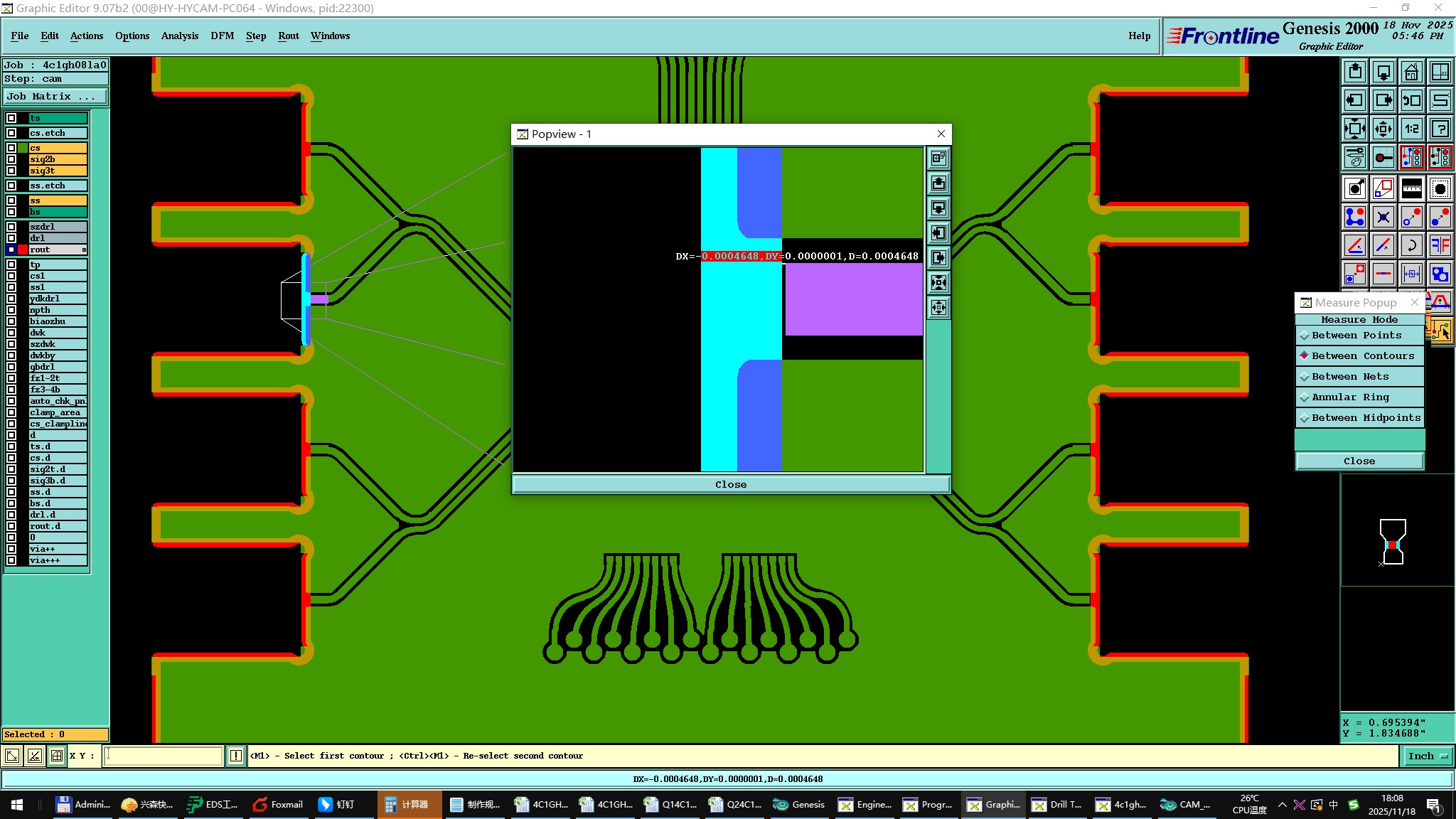Open the Analysis menu
Viewport: 1456px width, 819px height.
[179, 36]
